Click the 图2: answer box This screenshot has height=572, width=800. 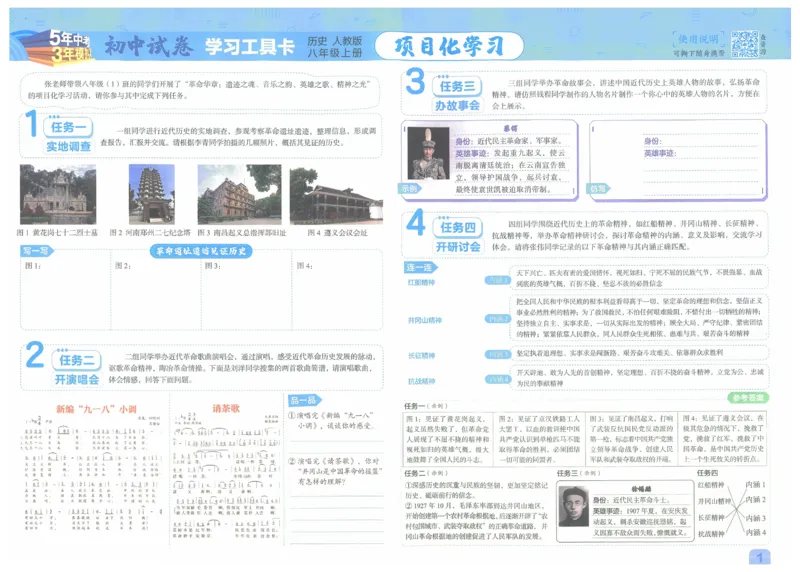point(156,290)
